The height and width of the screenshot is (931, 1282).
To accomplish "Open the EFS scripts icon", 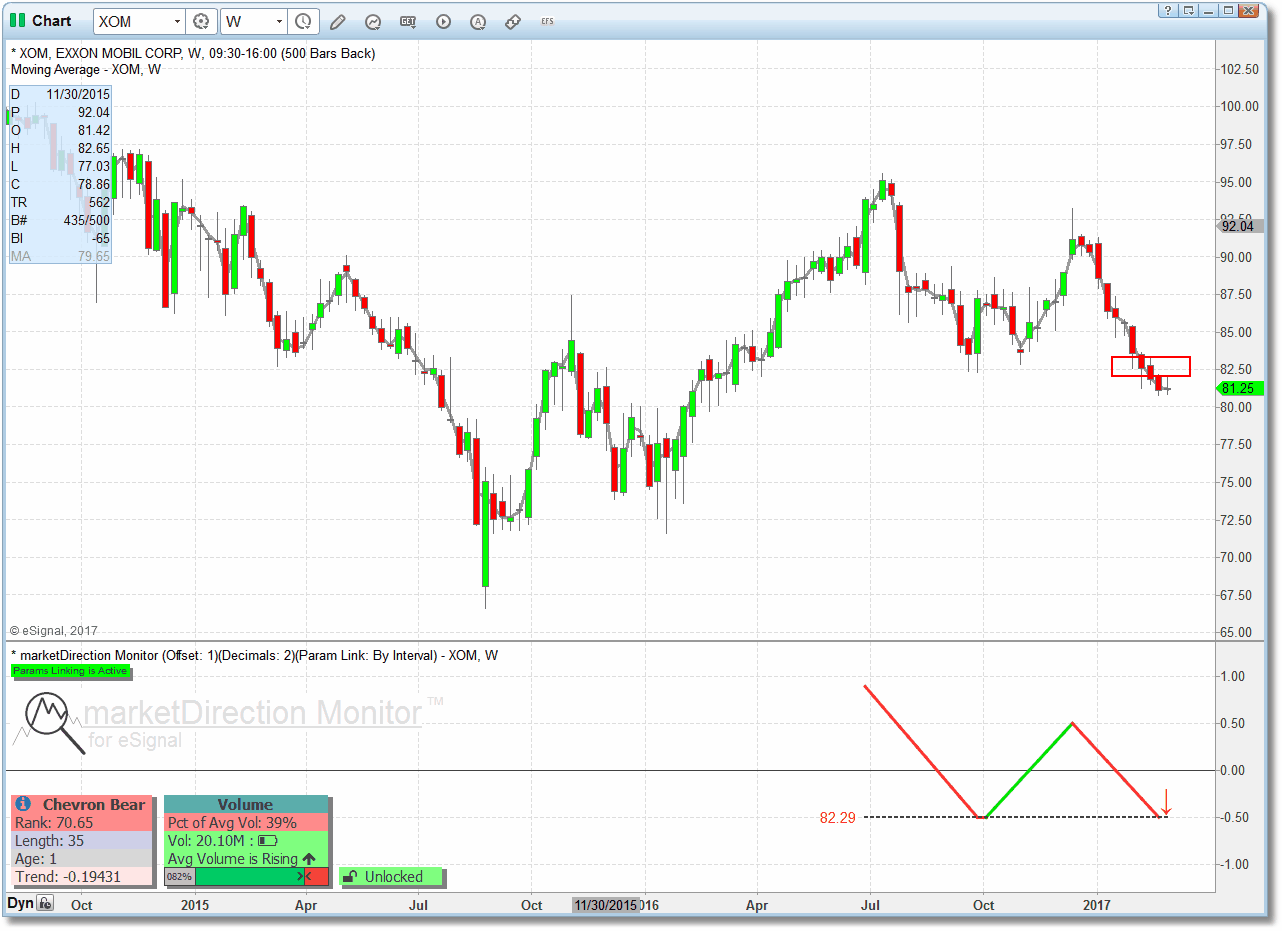I will [x=547, y=21].
